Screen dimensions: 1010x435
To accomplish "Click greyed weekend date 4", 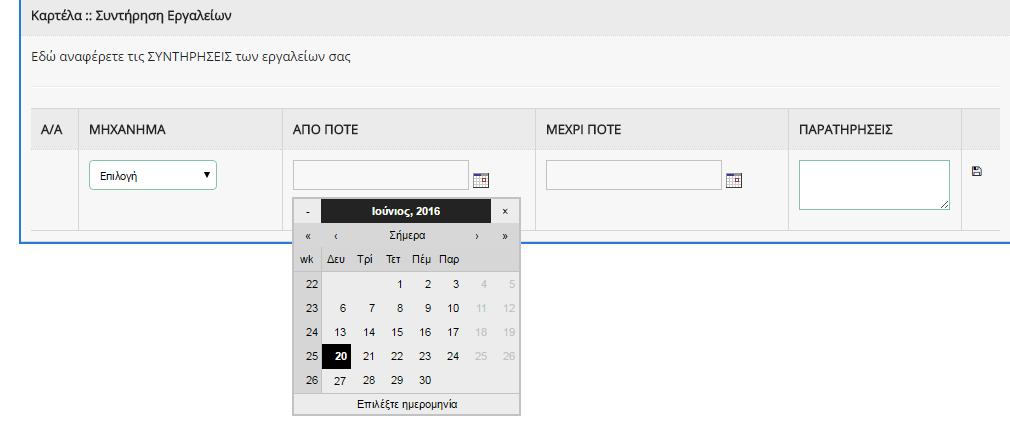I will 484,284.
